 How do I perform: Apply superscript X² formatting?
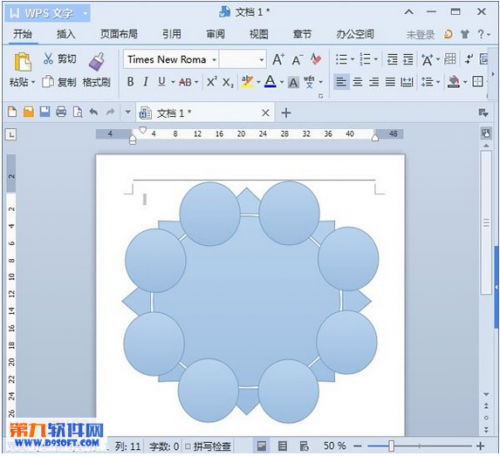212,82
